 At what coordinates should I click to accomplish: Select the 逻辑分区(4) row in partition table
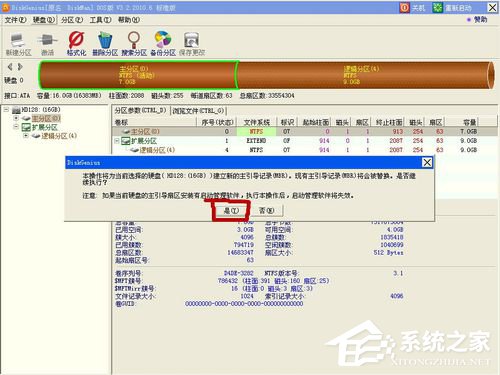coord(305,150)
